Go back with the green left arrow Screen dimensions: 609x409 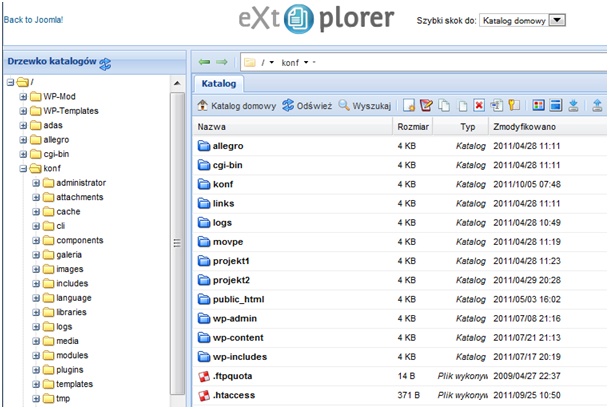click(x=204, y=62)
